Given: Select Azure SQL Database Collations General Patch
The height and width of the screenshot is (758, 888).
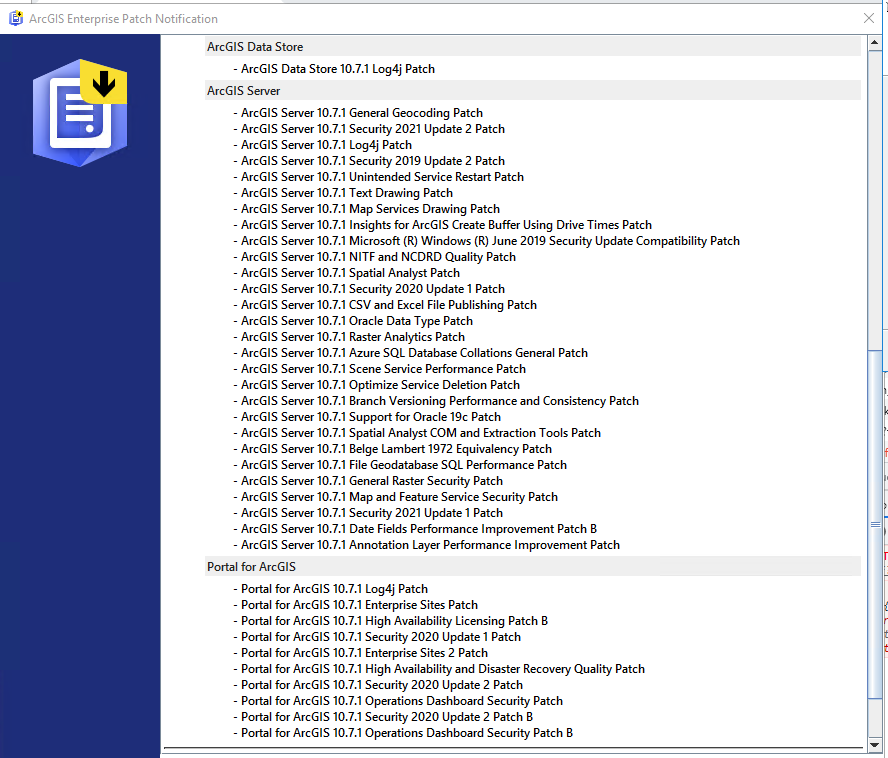Looking at the screenshot, I should tap(411, 353).
